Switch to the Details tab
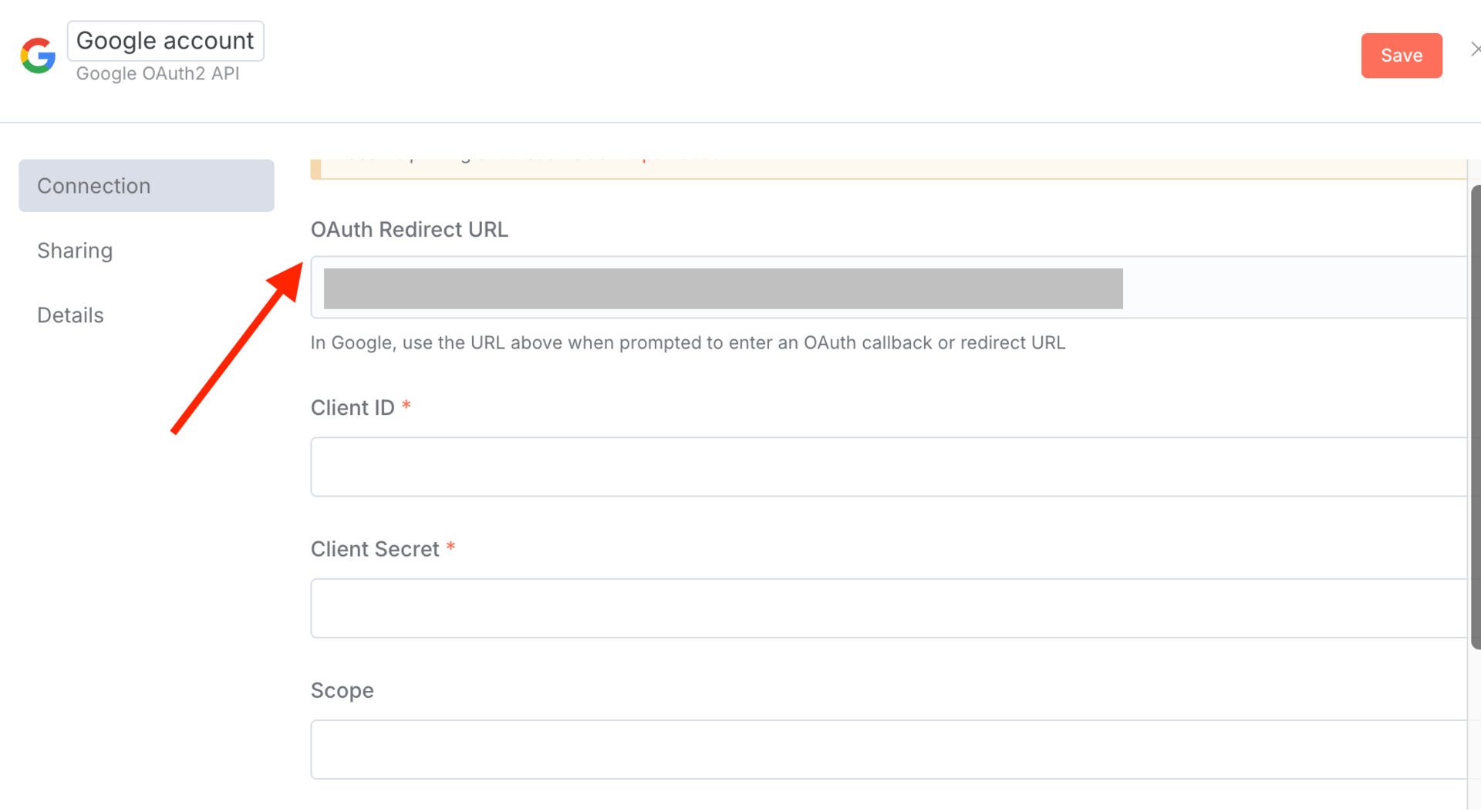 pos(70,315)
